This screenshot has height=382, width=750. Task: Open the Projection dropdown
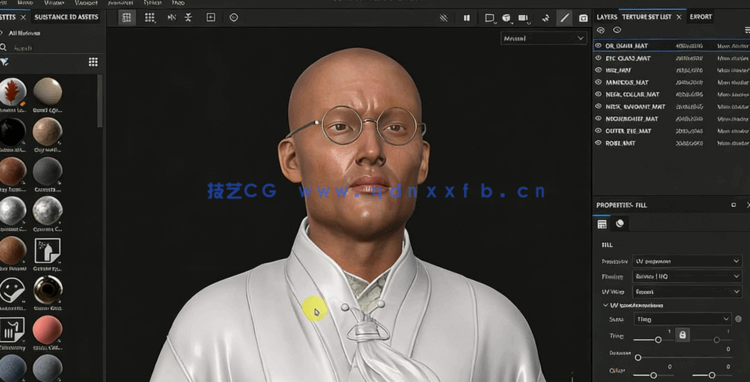pyautogui.click(x=687, y=262)
